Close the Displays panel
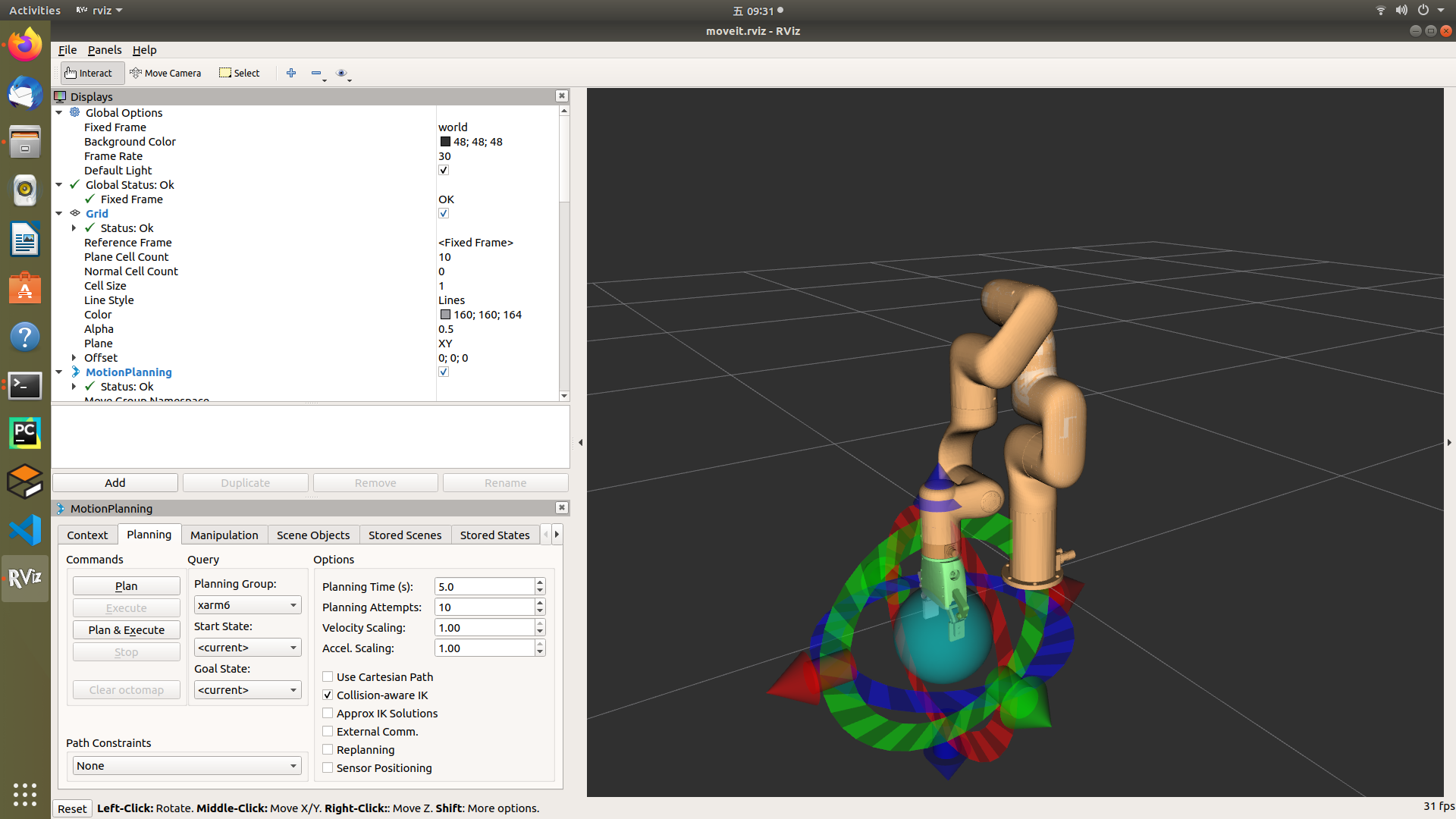Viewport: 1456px width, 819px height. coord(561,96)
